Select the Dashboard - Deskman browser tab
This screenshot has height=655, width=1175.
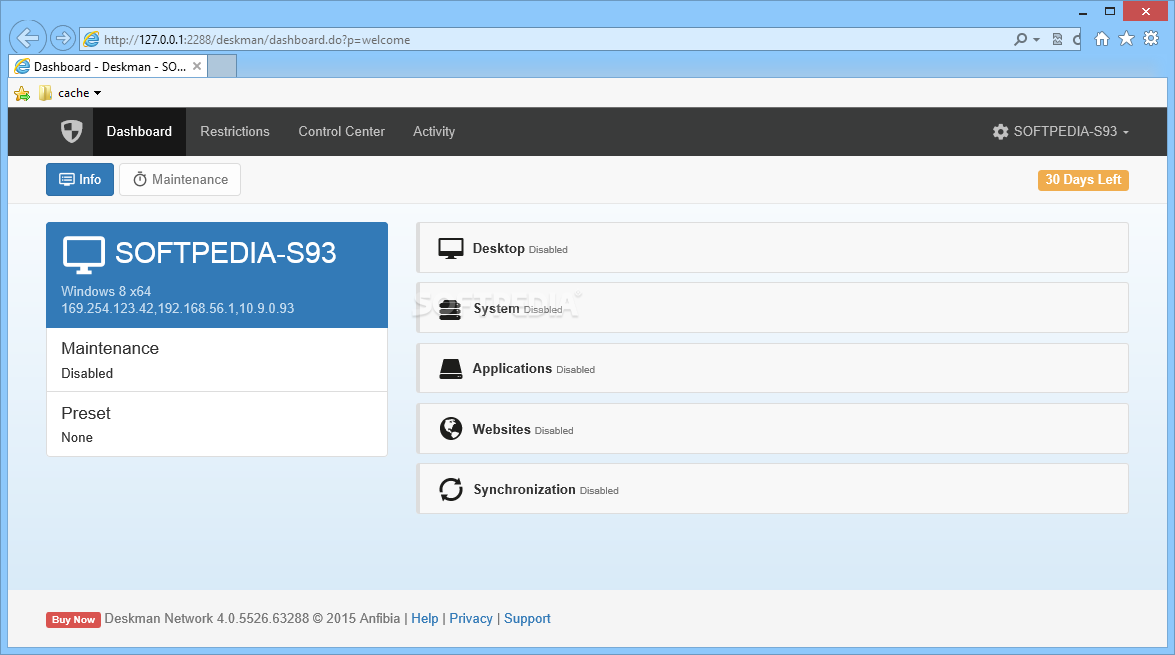point(109,67)
